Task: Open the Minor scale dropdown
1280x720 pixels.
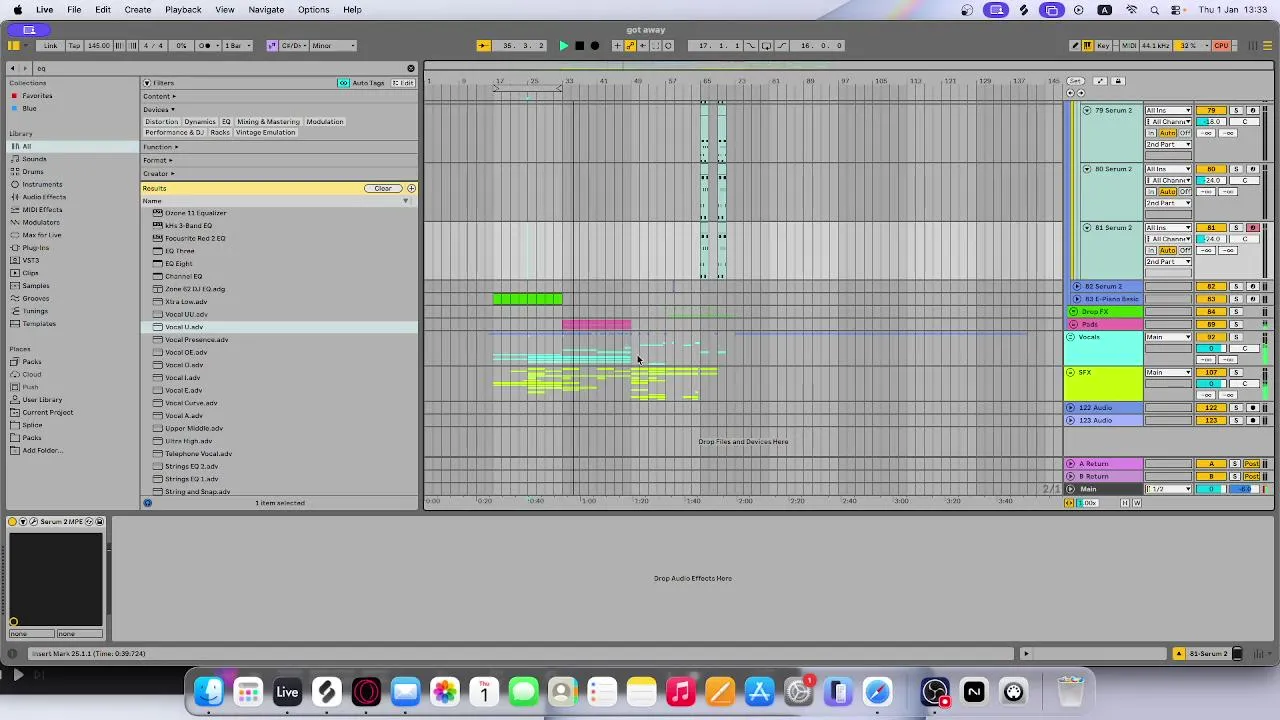Action: 333,45
